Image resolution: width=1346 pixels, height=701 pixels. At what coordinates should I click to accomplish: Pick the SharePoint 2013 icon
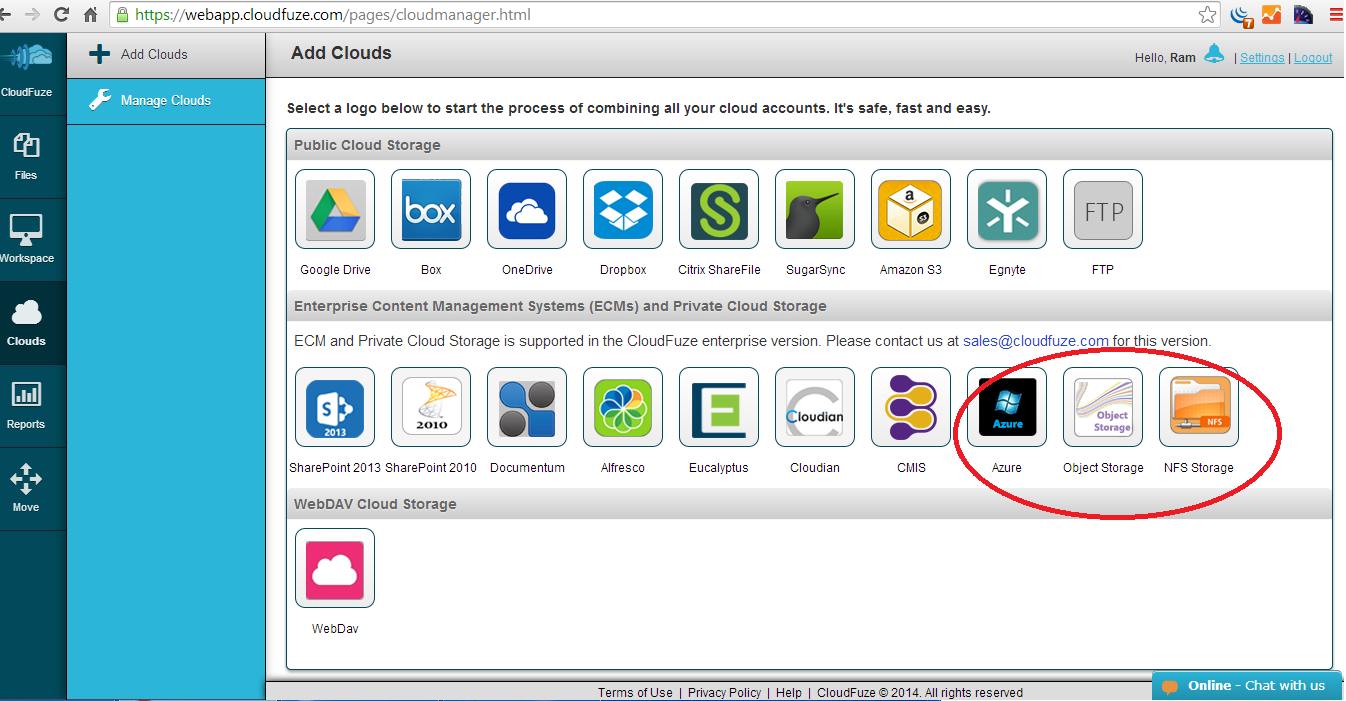[335, 407]
